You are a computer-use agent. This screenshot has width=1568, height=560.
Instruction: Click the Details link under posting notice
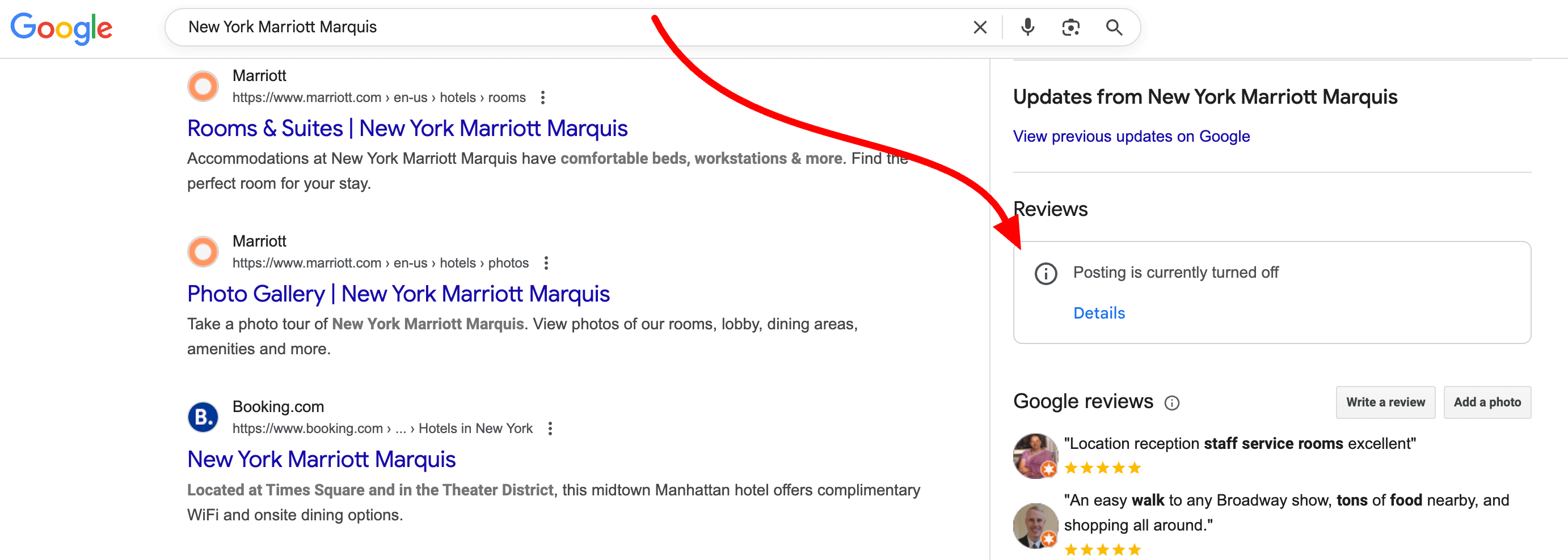[1099, 312]
